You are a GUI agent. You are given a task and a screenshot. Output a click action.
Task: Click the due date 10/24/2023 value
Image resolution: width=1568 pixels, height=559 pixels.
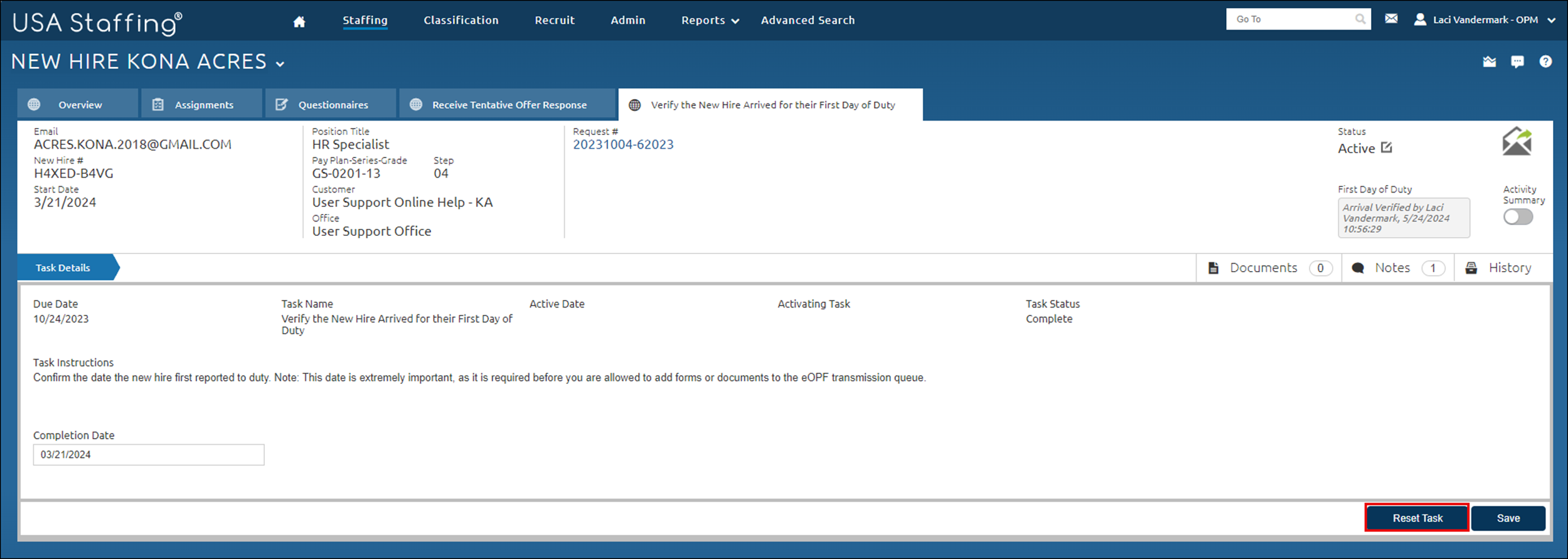point(61,319)
